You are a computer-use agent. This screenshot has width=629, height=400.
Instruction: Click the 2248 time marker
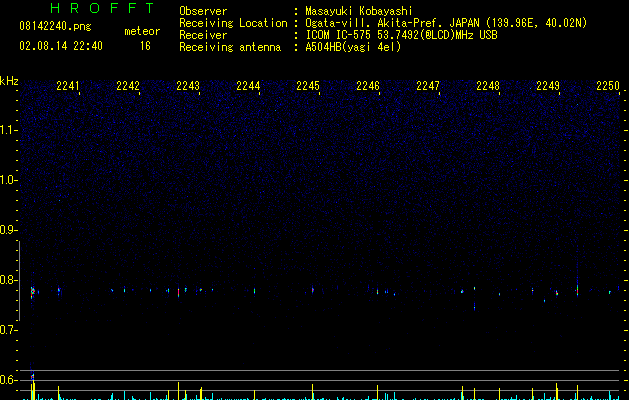coord(488,86)
